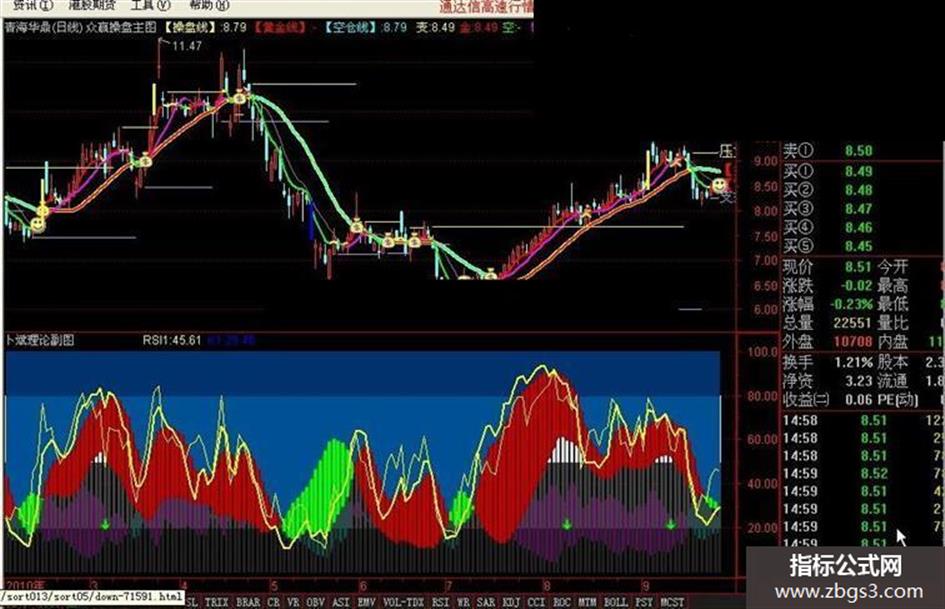Click the 2010年 label on the timeline
The height and width of the screenshot is (609, 945).
pyautogui.click(x=24, y=585)
